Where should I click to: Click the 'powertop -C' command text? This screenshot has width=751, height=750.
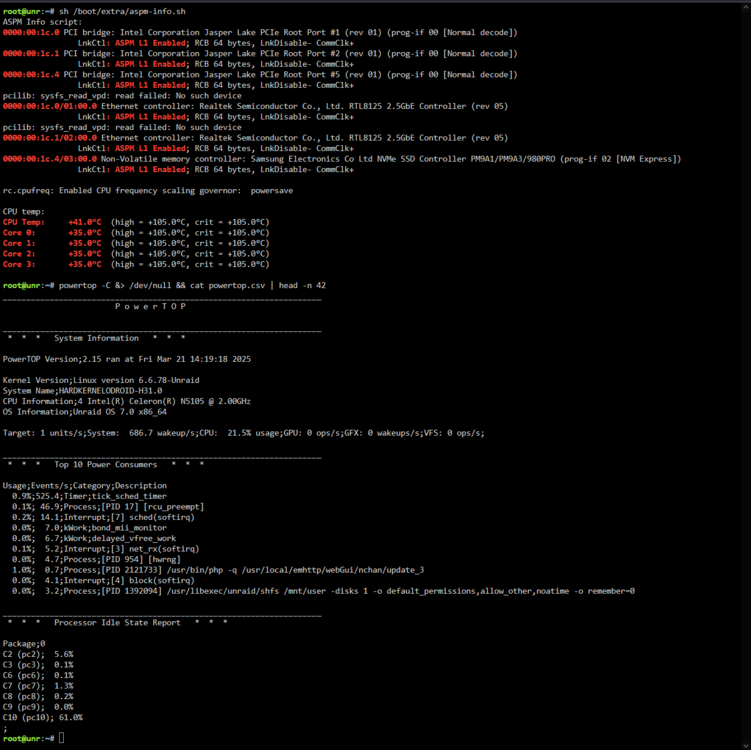84,285
